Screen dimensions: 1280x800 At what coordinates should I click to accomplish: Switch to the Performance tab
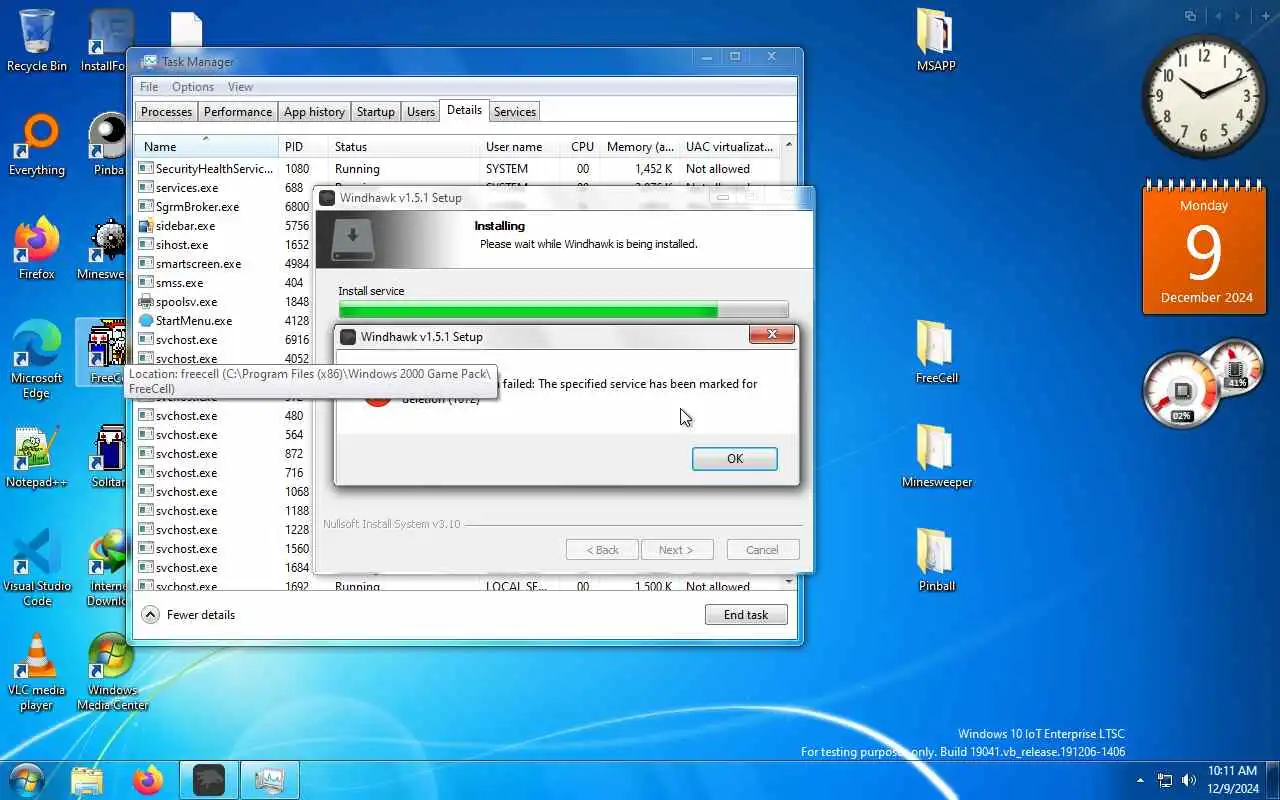click(238, 112)
